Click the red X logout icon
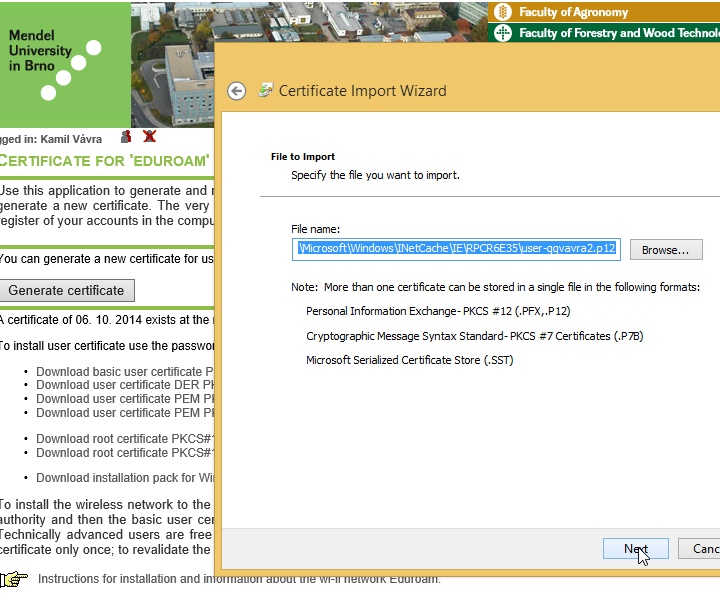720x601 pixels. pos(149,136)
